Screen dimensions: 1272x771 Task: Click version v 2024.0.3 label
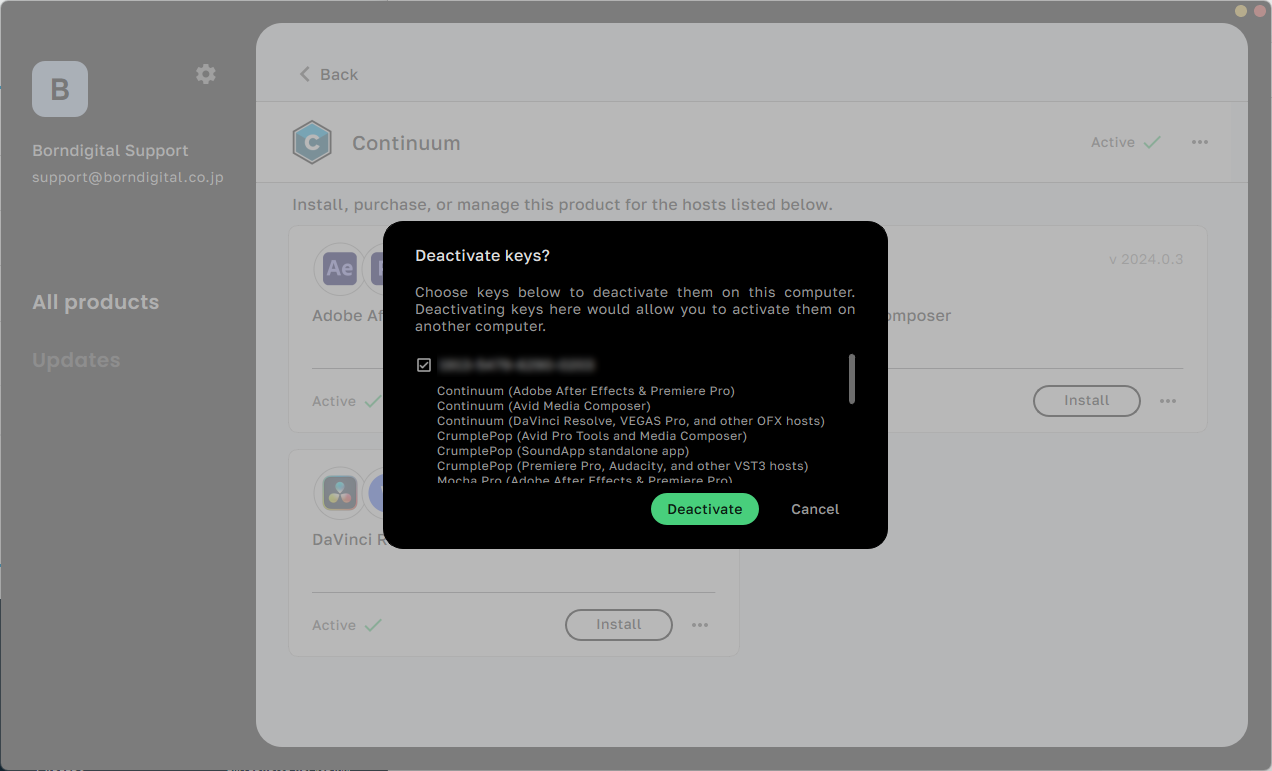coord(1146,259)
